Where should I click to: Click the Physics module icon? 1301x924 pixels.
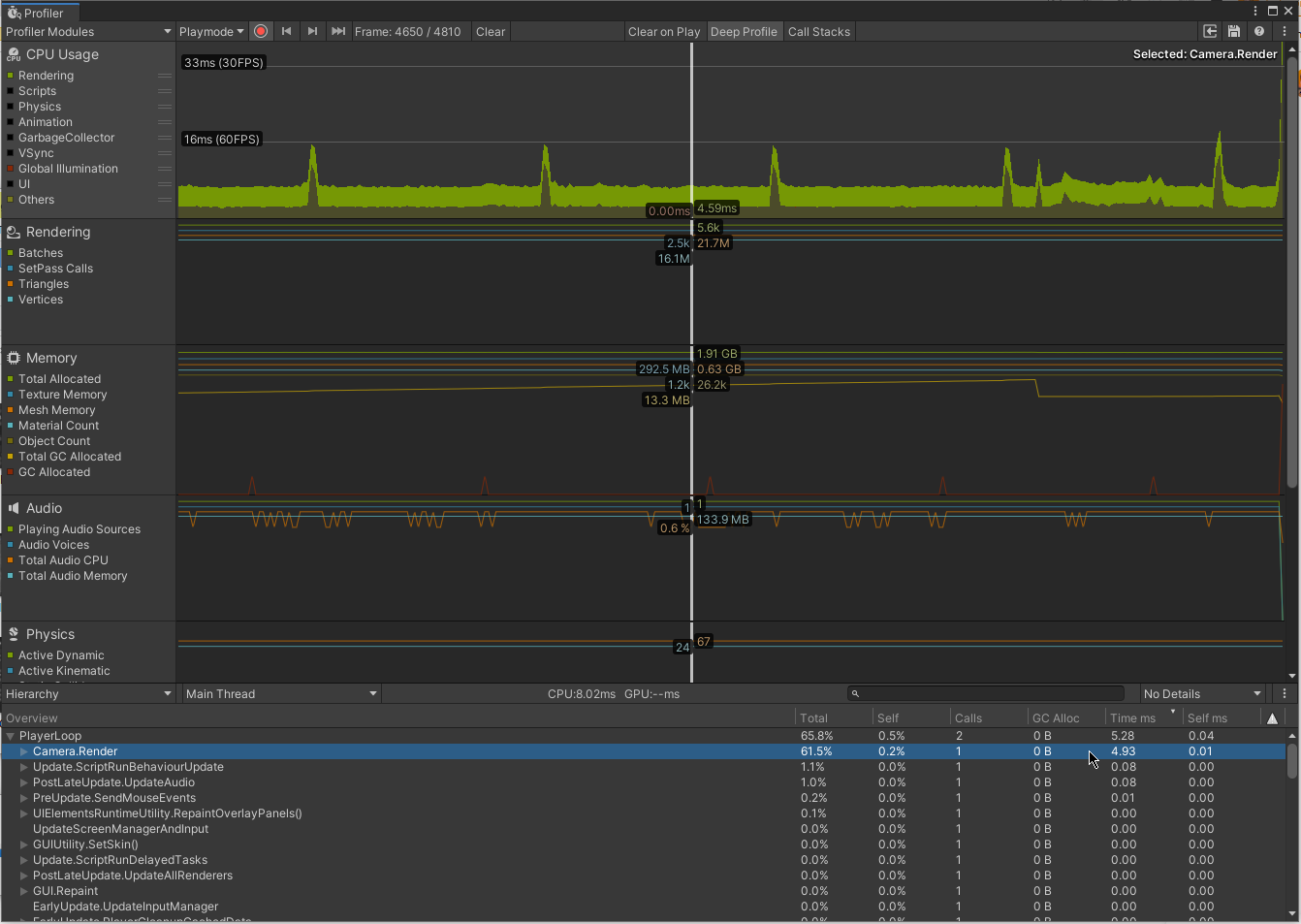(x=14, y=634)
